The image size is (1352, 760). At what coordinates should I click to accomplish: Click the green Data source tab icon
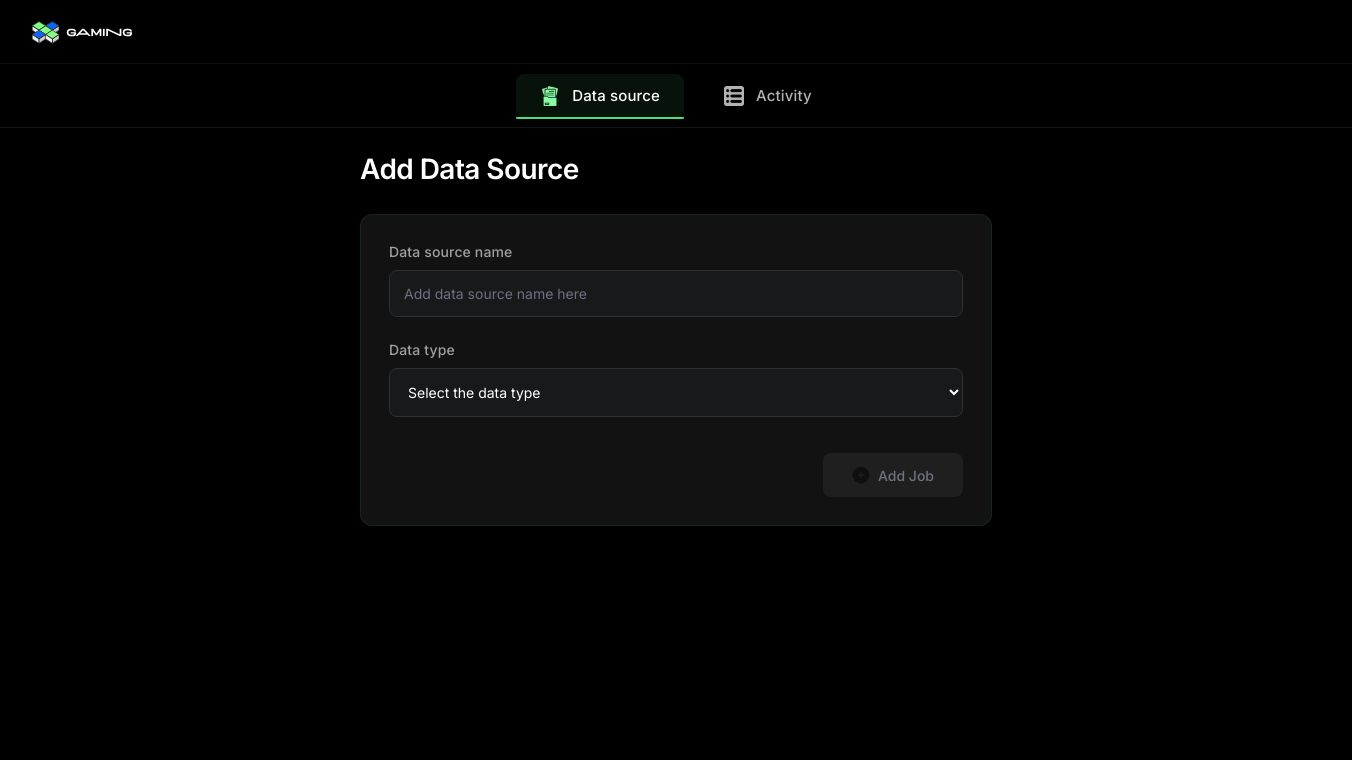pyautogui.click(x=549, y=96)
